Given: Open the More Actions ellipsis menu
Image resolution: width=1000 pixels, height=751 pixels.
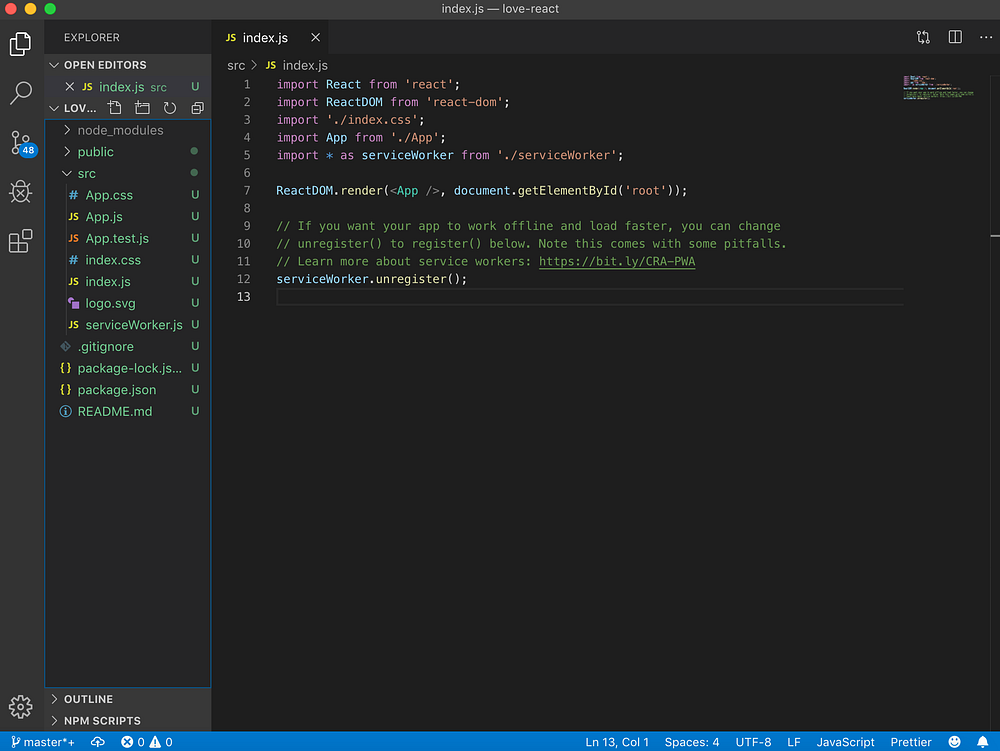Looking at the screenshot, I should coord(984,36).
